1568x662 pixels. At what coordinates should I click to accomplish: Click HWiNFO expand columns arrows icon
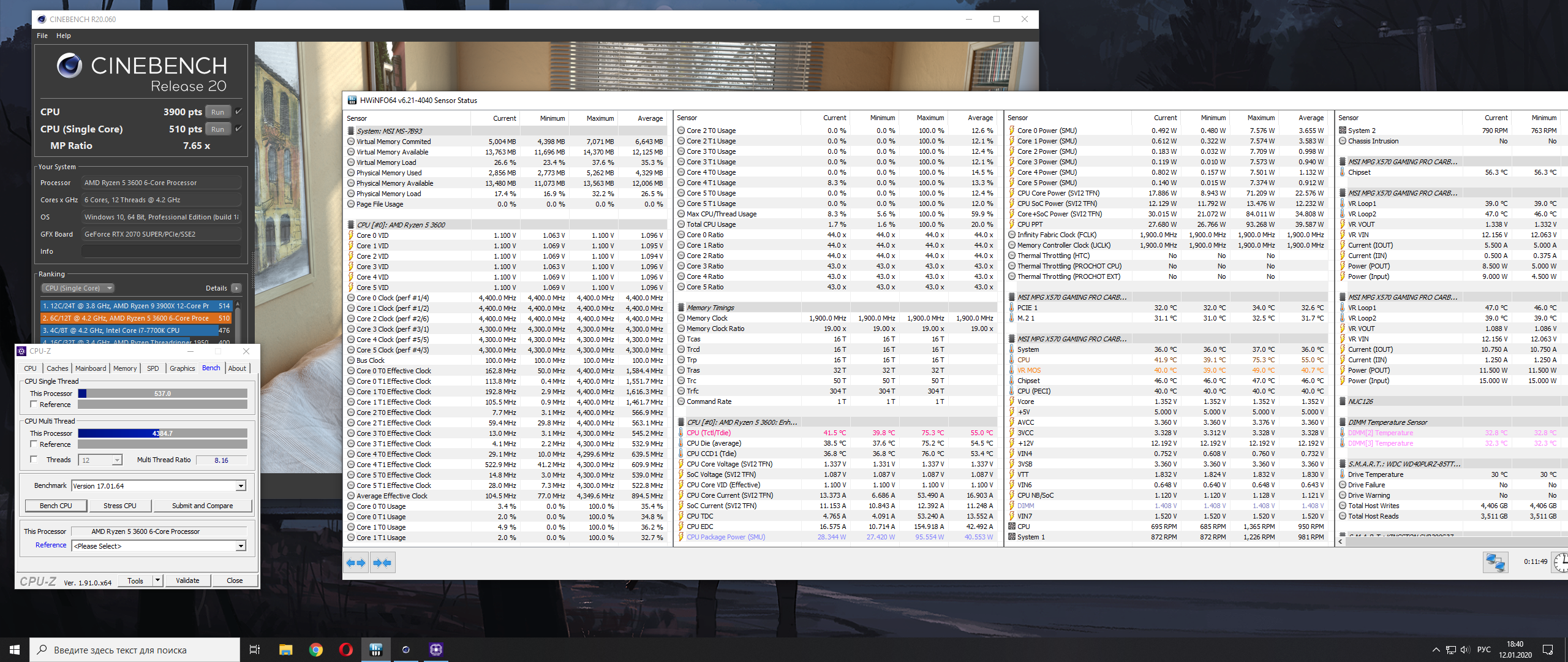point(356,563)
